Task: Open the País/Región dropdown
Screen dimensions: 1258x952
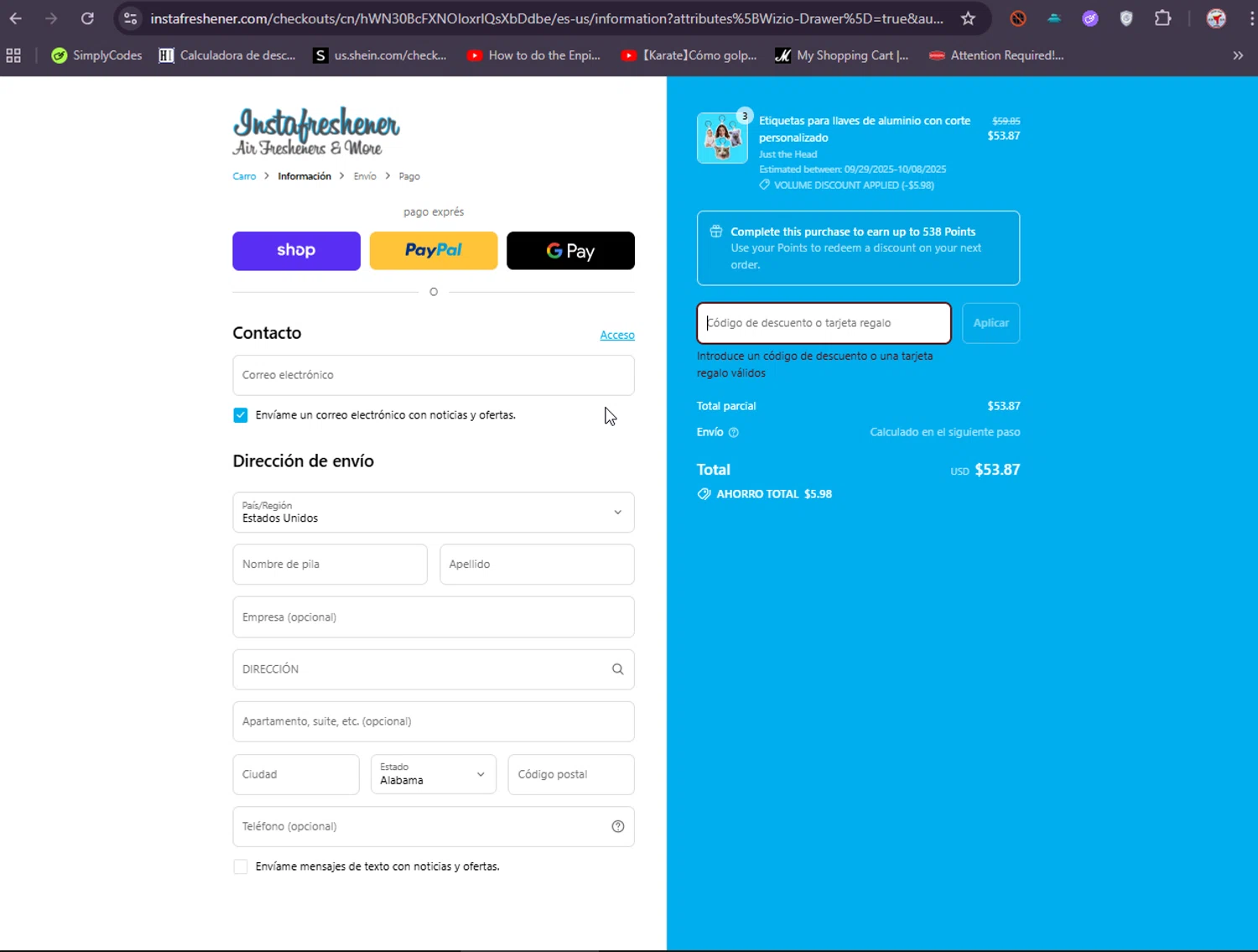Action: 434,512
